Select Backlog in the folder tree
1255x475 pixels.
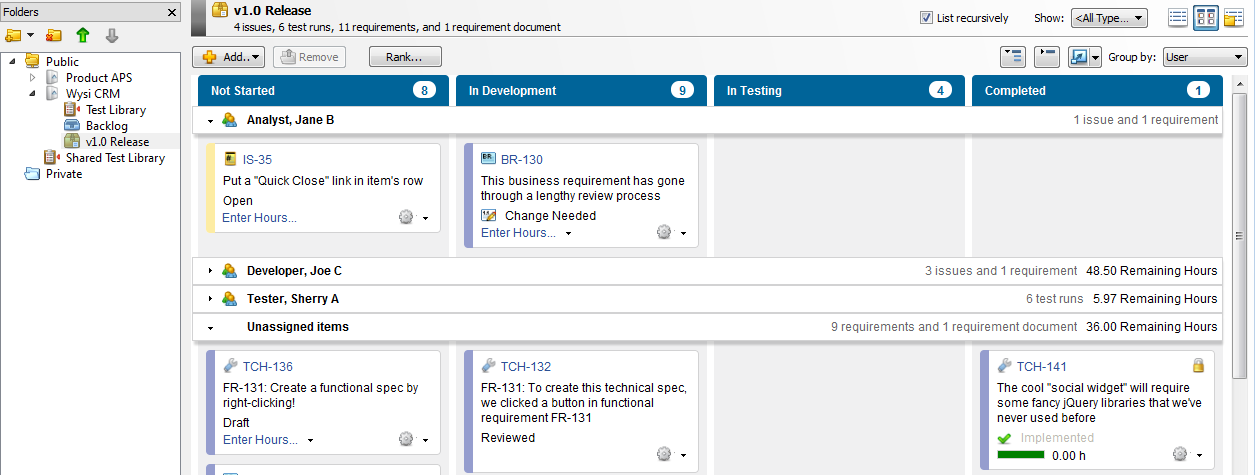click(x=106, y=126)
